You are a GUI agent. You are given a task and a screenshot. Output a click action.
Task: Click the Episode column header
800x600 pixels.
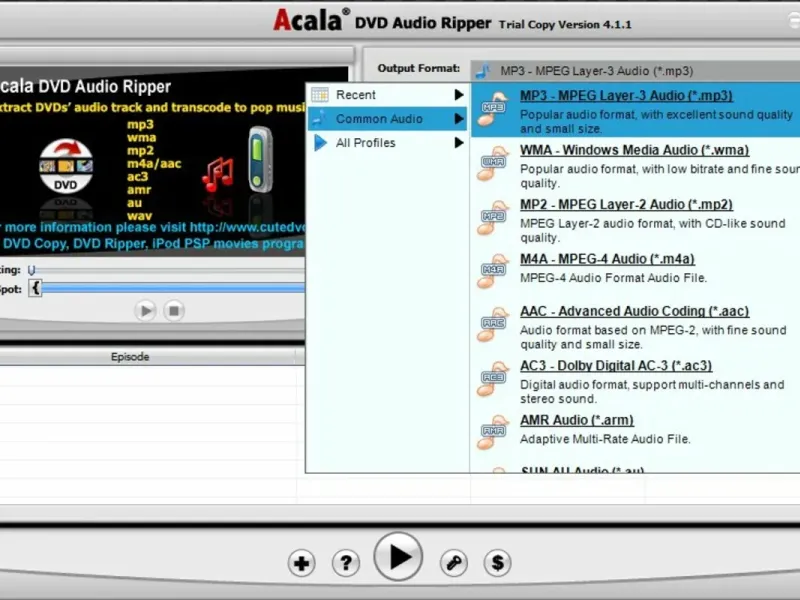tap(130, 357)
